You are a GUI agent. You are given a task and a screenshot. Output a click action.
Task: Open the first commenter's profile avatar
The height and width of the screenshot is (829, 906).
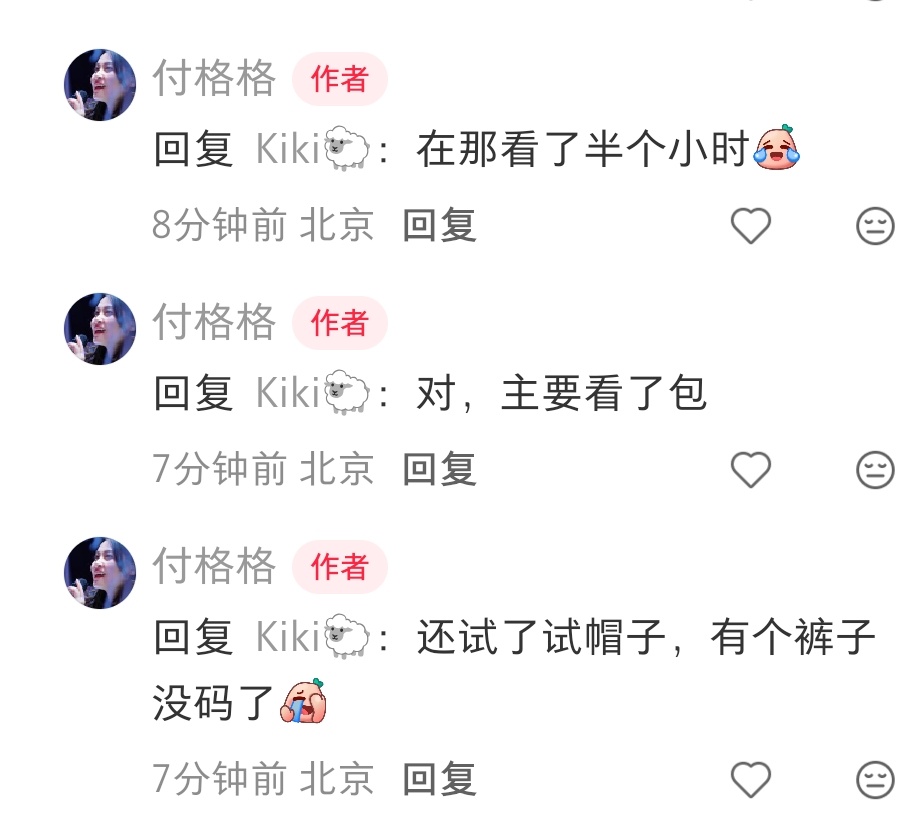[x=100, y=85]
